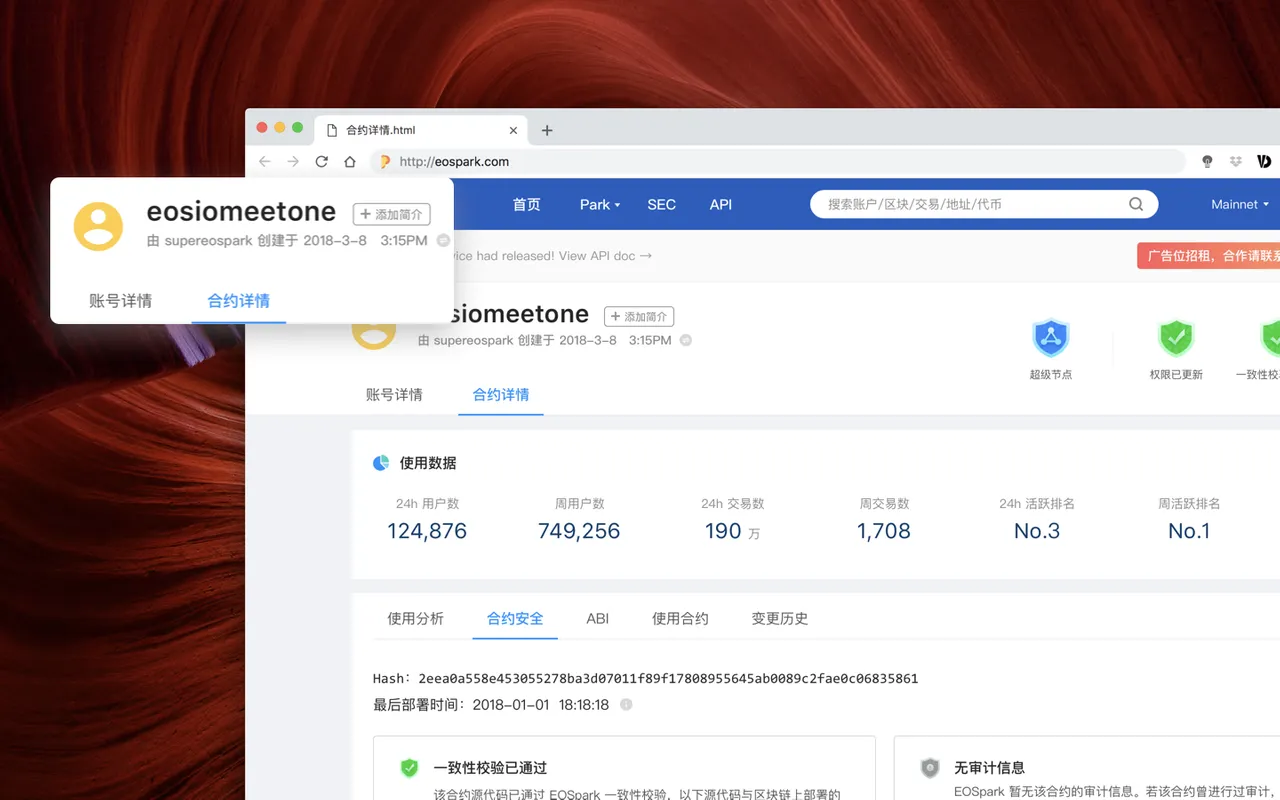The image size is (1280, 800).
Task: Open API in the navigation bar
Action: (x=721, y=204)
